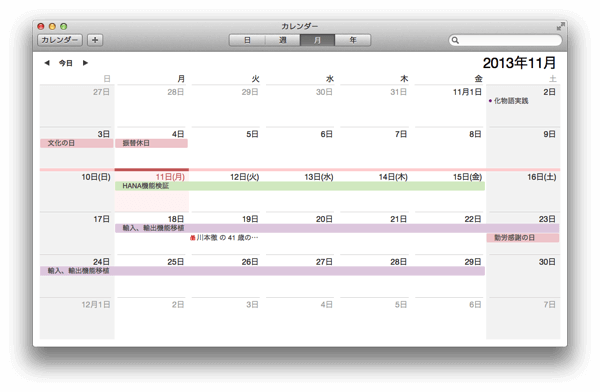The height and width of the screenshot is (392, 600).
Task: Select the 振替休日 holiday event
Action: click(x=152, y=143)
